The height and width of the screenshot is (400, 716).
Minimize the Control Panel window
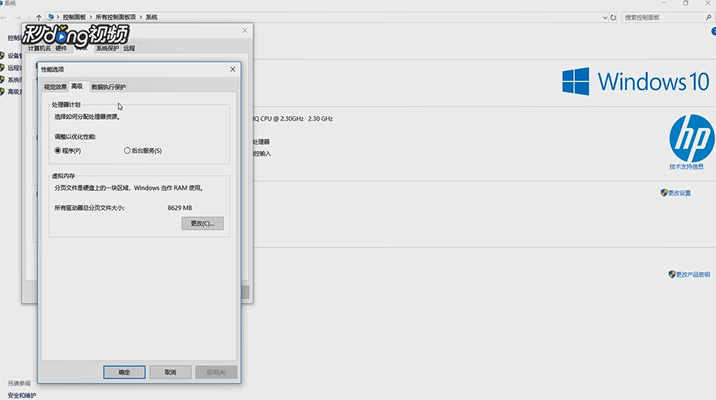point(664,3)
